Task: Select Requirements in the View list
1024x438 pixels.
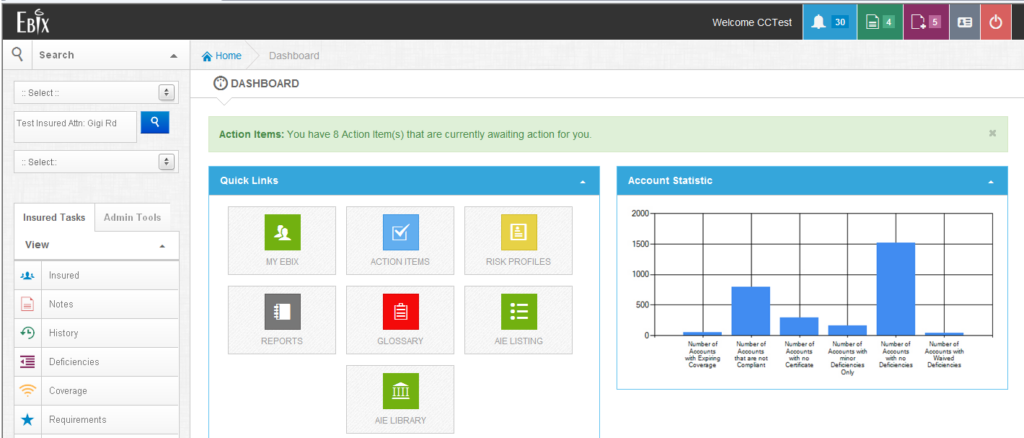Action: (96, 419)
